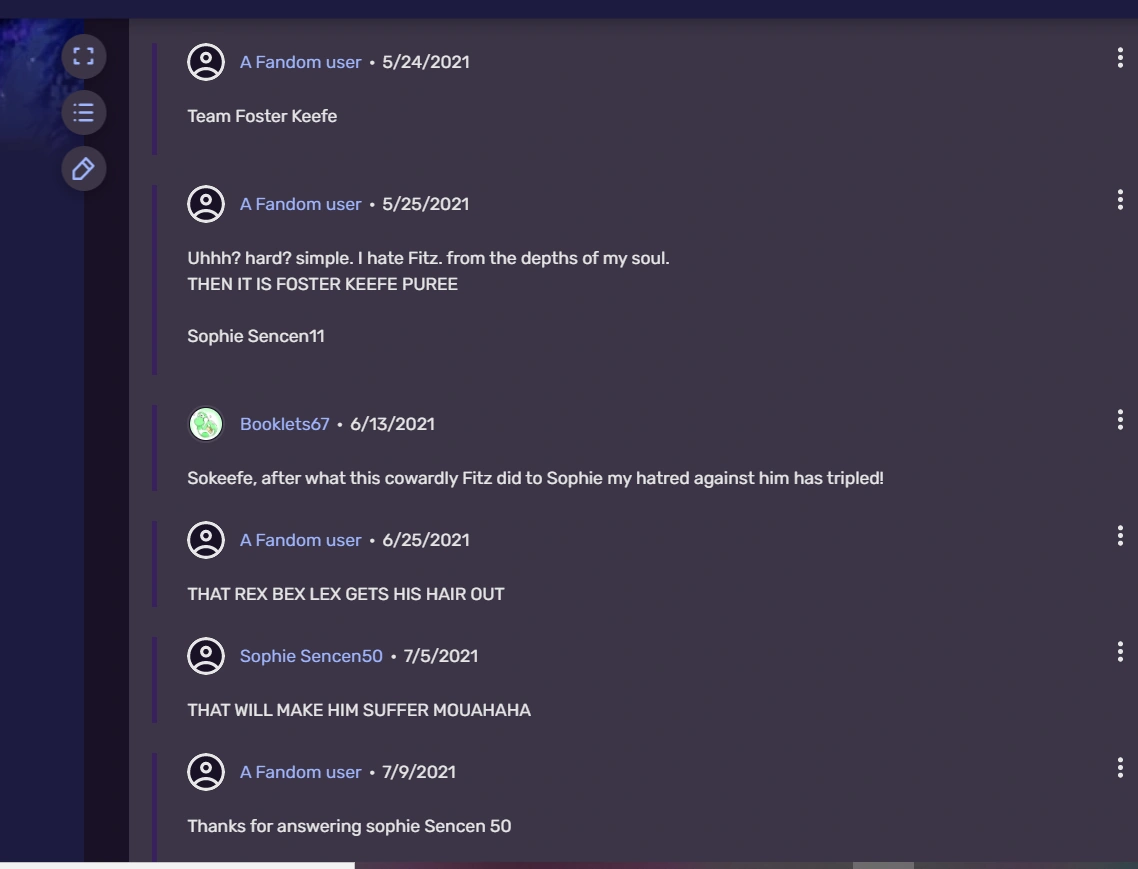The image size is (1138, 869).
Task: Click the avatar icon beside Sophie Sencen50
Action: coord(206,656)
